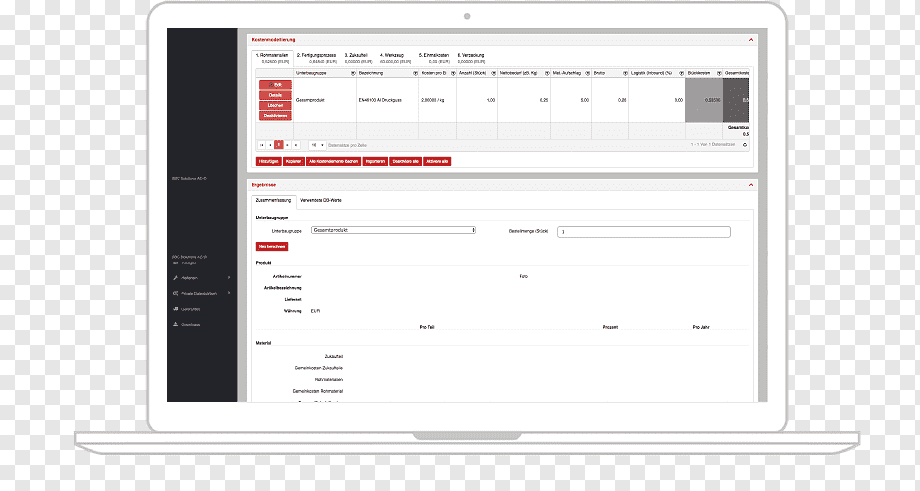
Task: Switch to the 2. Fertigungsprozess tab
Action: tap(316, 57)
